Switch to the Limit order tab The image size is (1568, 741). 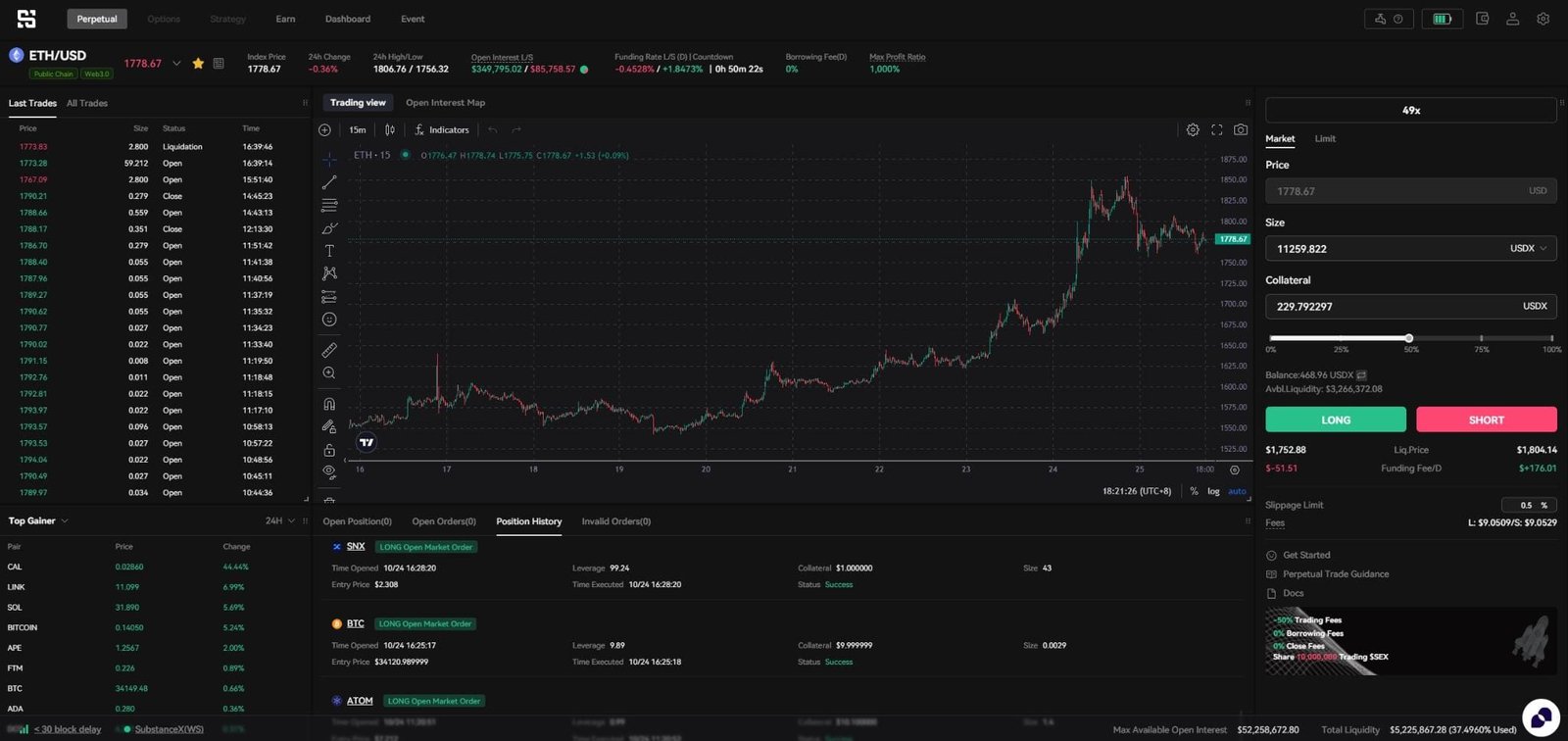coord(1325,139)
